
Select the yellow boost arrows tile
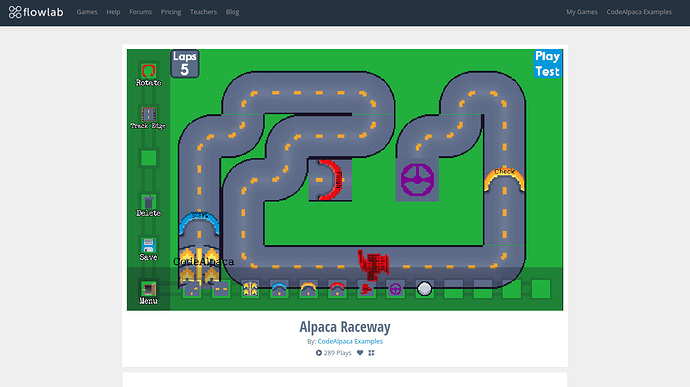pos(250,289)
